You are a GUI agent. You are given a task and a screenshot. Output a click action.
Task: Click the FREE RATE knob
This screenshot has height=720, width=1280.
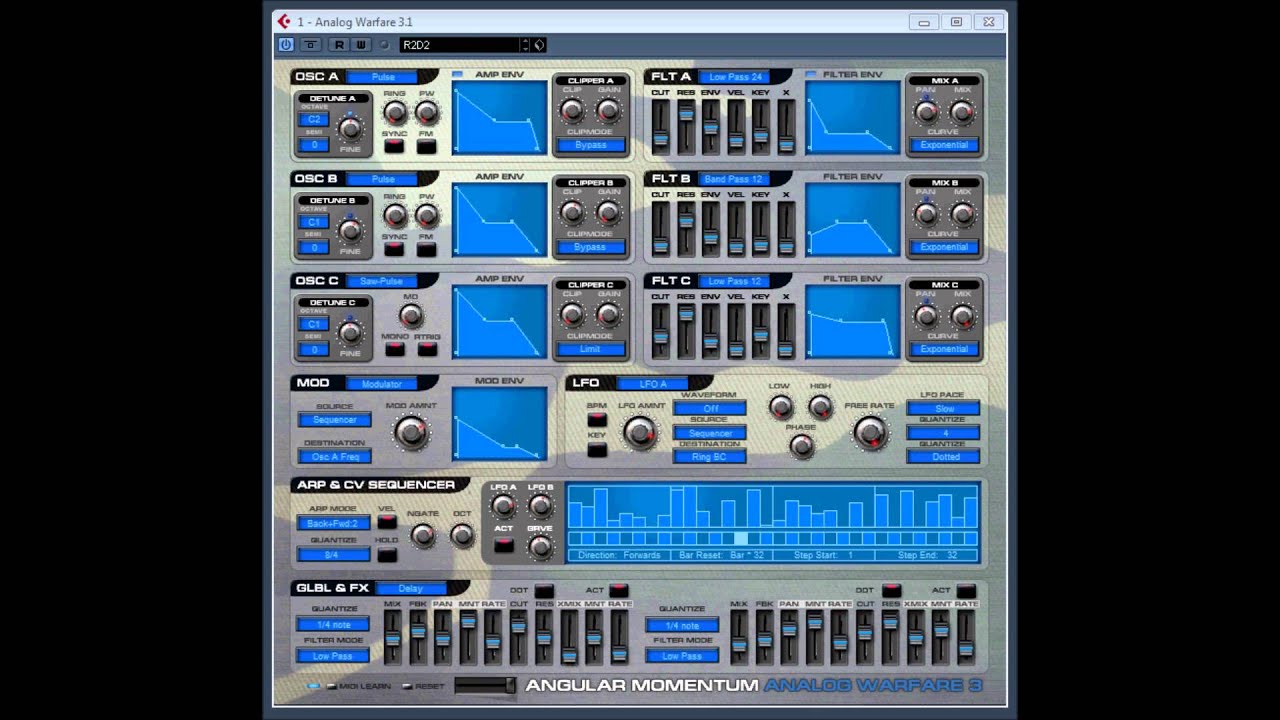pyautogui.click(x=870, y=433)
